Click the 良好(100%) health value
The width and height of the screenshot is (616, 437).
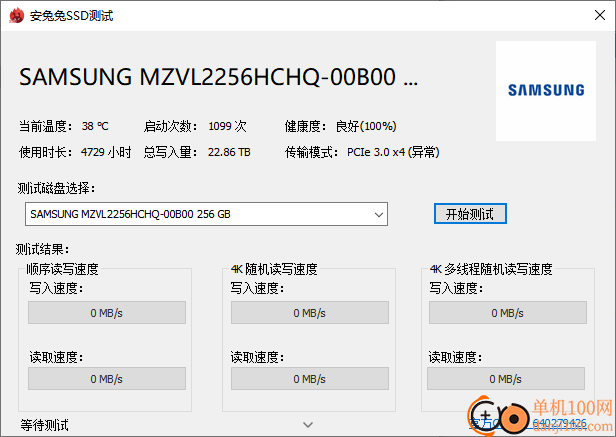click(x=366, y=126)
